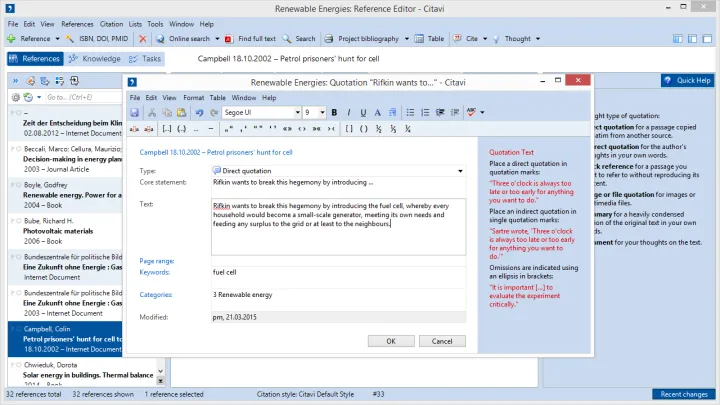Screen dimensions: 720x405
Task: Expand the Project bibliography dropdown arrow
Action: click(x=407, y=39)
